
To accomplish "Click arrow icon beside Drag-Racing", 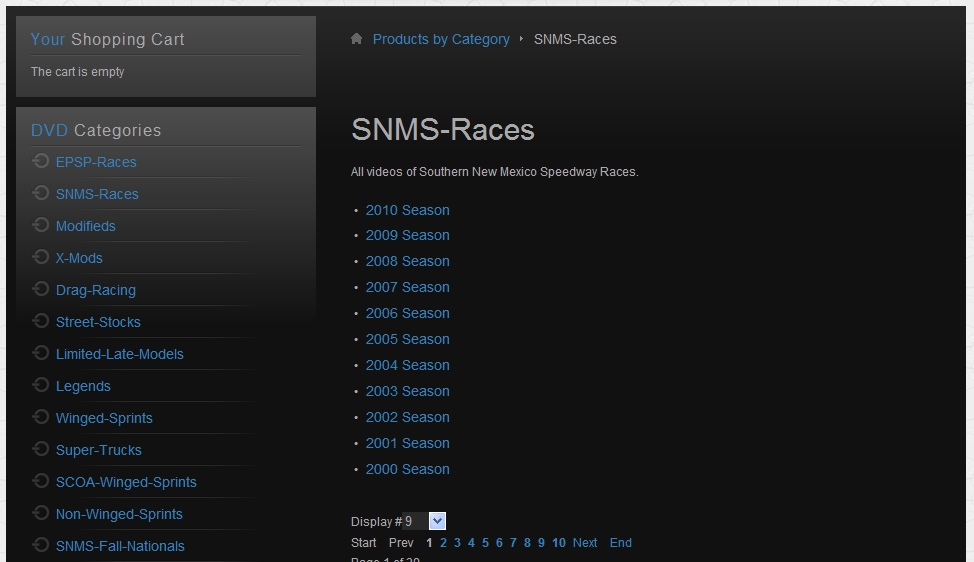I will [x=40, y=289].
